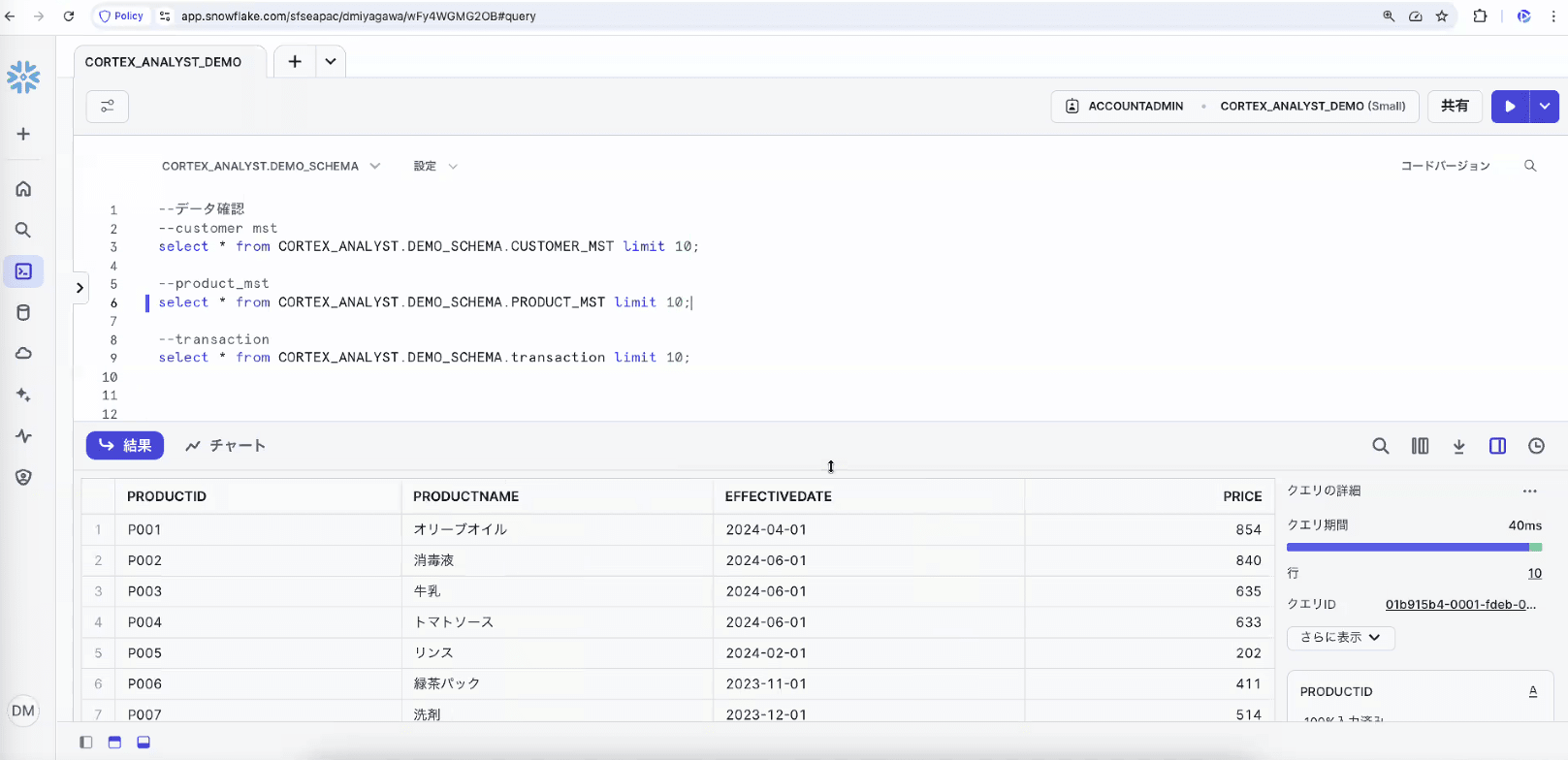Select cell P005
This screenshot has width=1568, height=760.
click(144, 653)
